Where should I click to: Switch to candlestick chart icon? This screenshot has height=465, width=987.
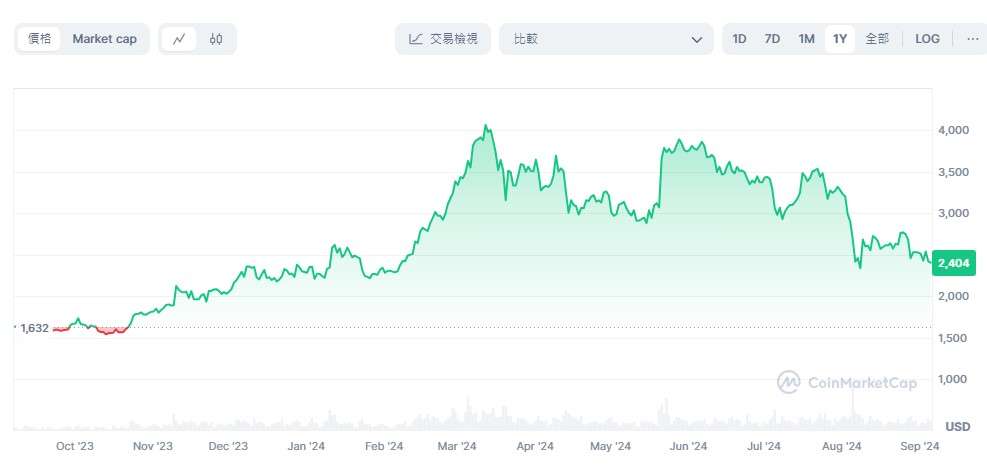[216, 39]
